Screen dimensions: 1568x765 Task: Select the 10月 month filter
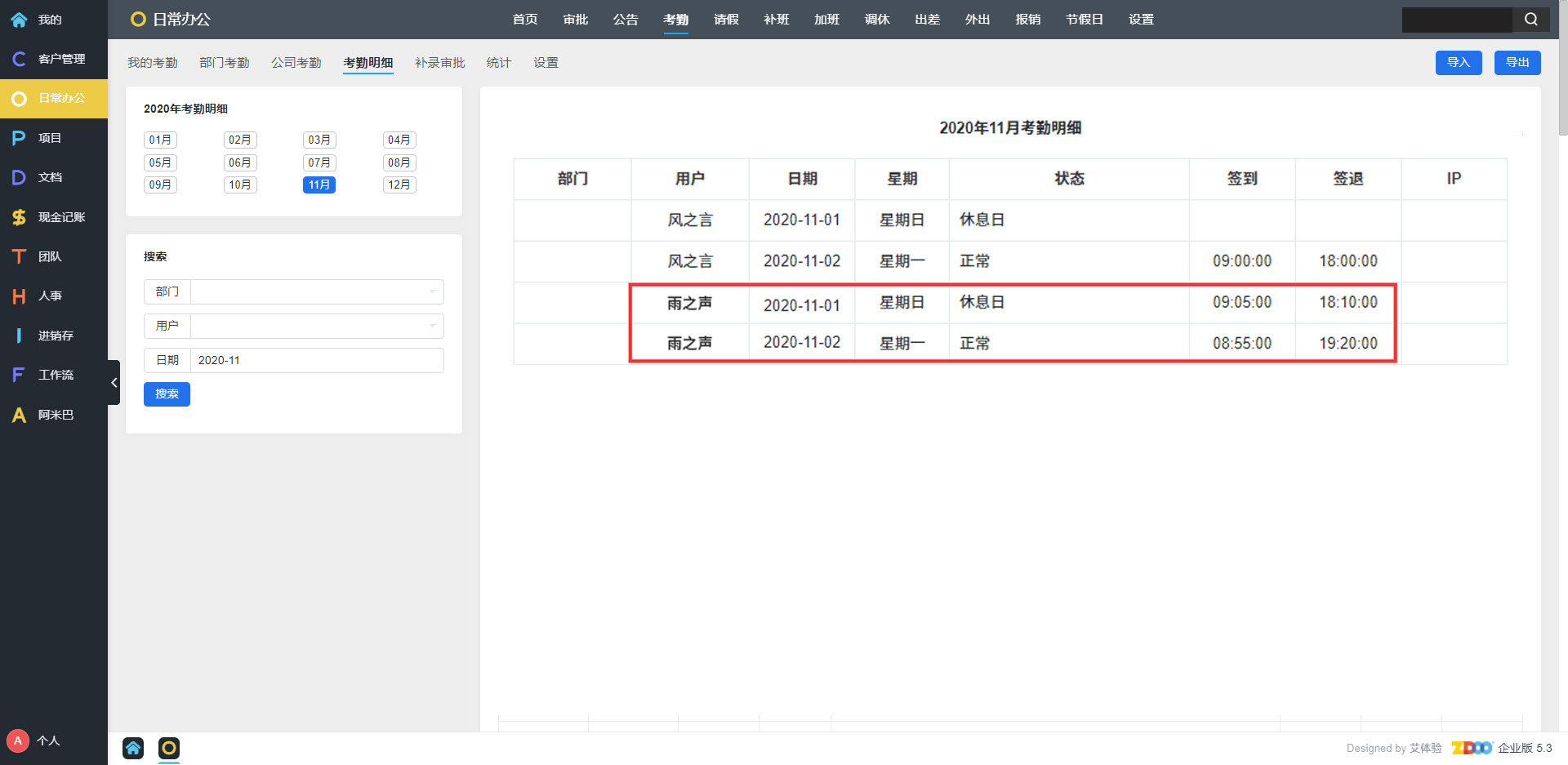(x=239, y=185)
